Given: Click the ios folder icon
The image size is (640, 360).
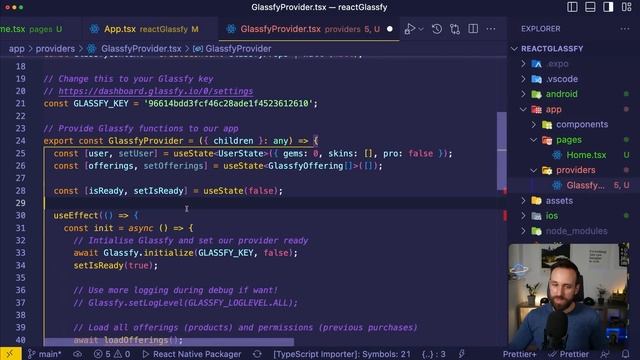Looking at the screenshot, I should tap(537, 216).
